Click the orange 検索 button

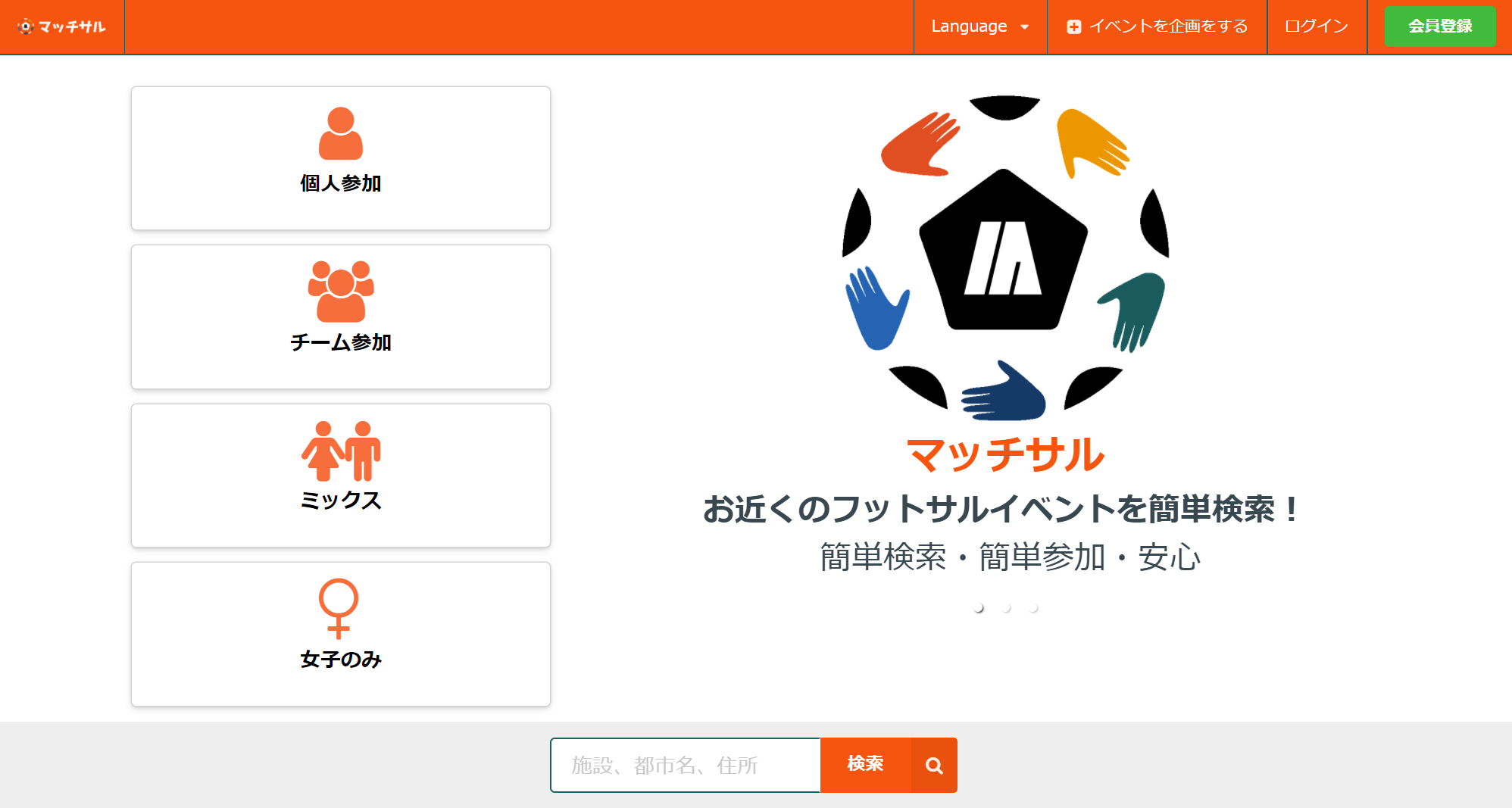pos(866,765)
